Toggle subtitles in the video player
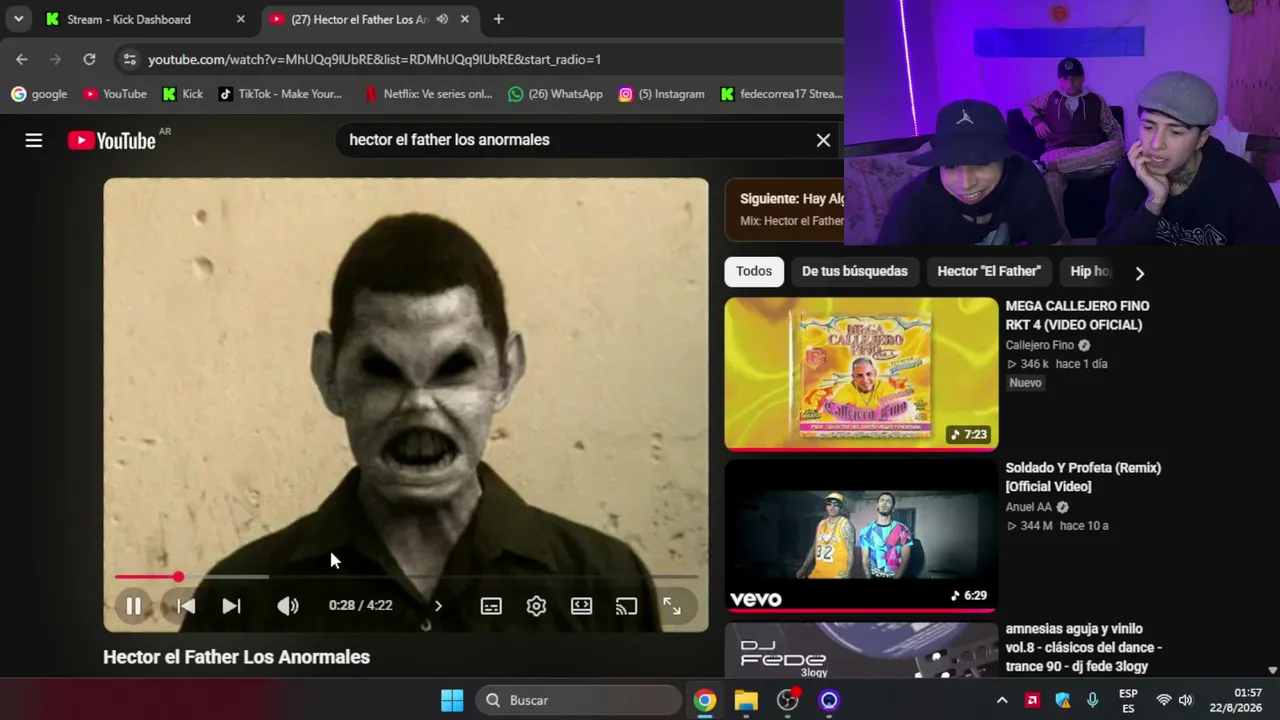The image size is (1280, 720). (x=491, y=606)
